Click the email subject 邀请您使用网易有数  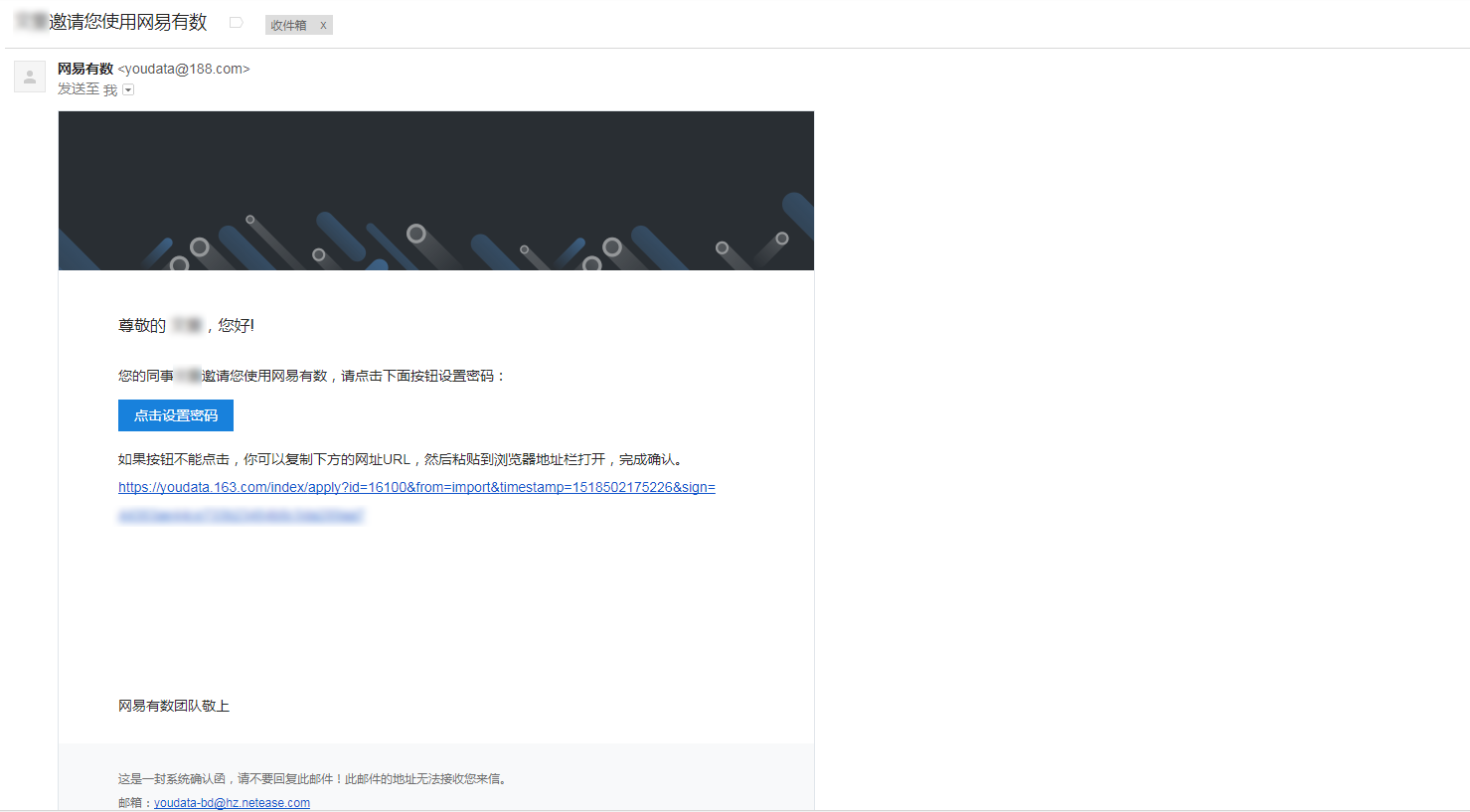point(128,22)
